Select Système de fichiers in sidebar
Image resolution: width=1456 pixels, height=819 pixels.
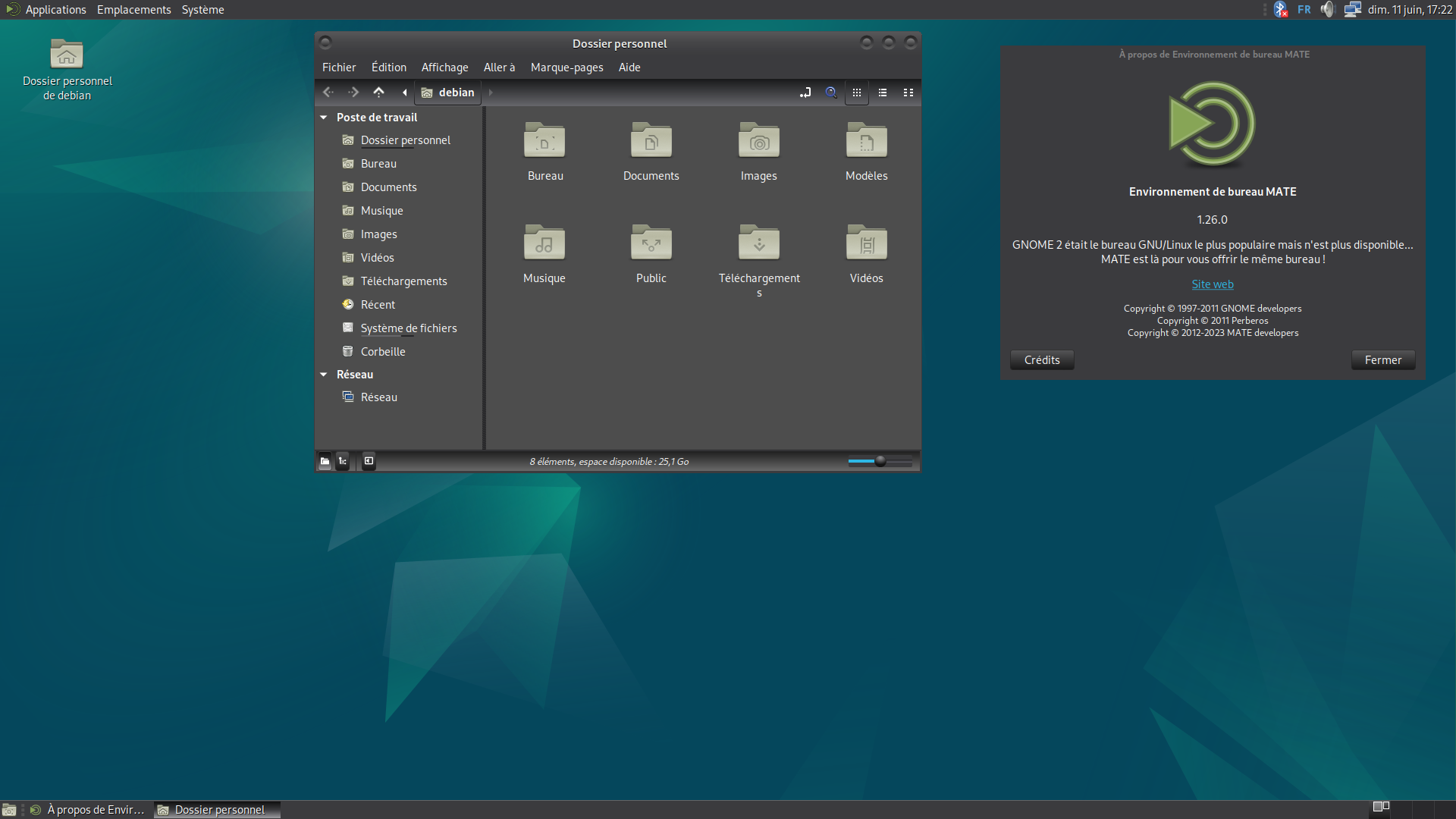409,328
